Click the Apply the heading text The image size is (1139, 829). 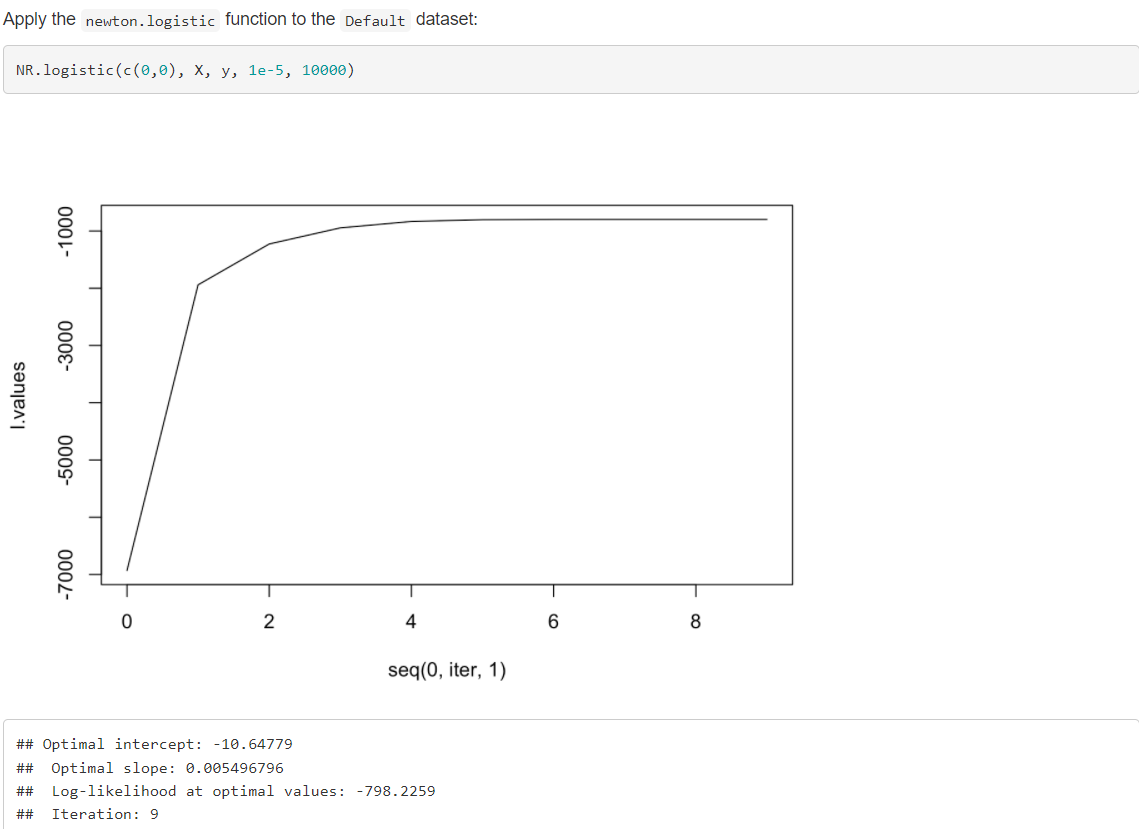tap(40, 19)
